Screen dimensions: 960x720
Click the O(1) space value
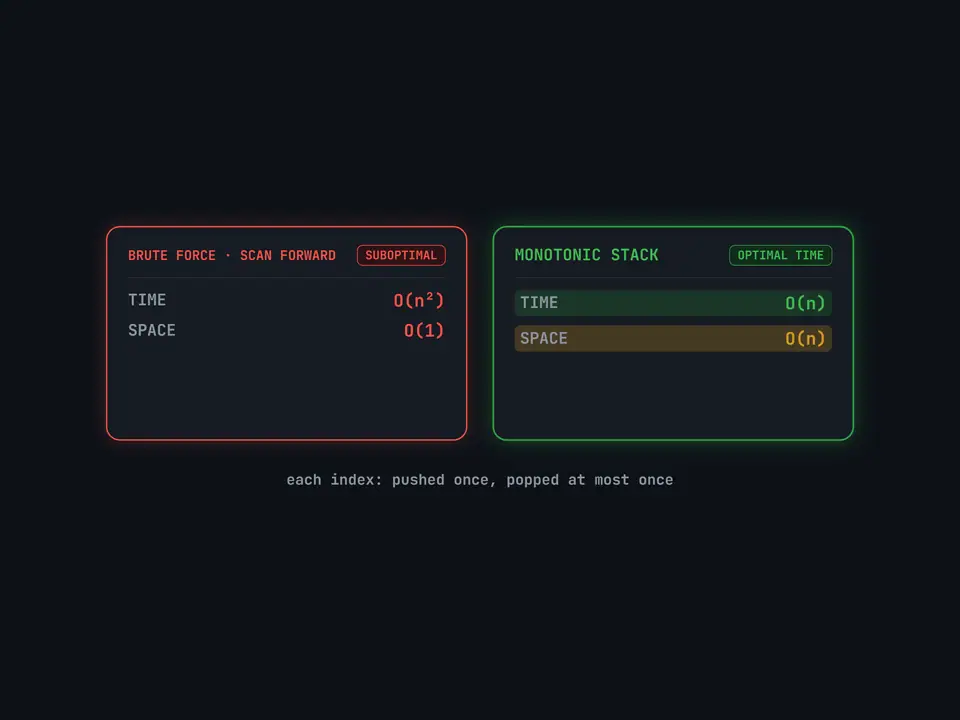(424, 331)
